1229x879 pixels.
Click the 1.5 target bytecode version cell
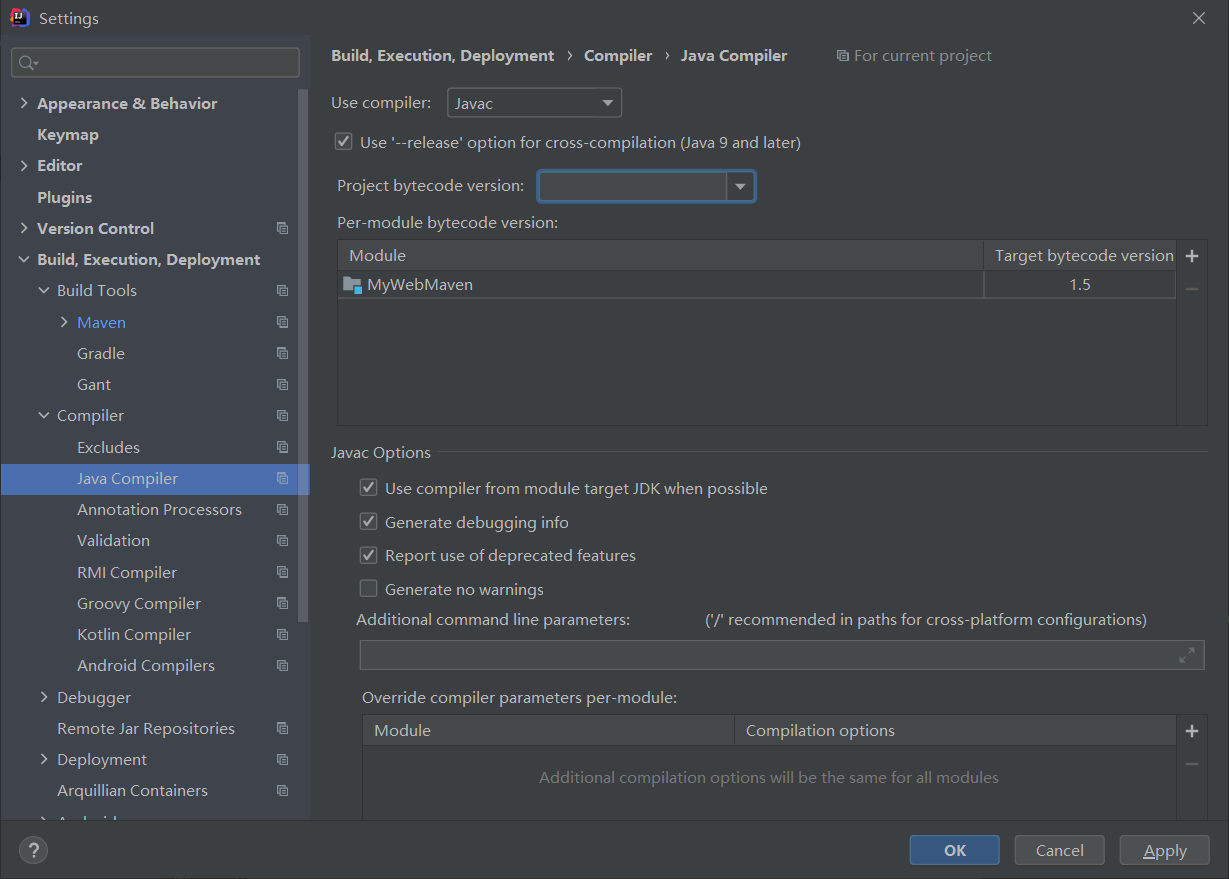point(1079,285)
